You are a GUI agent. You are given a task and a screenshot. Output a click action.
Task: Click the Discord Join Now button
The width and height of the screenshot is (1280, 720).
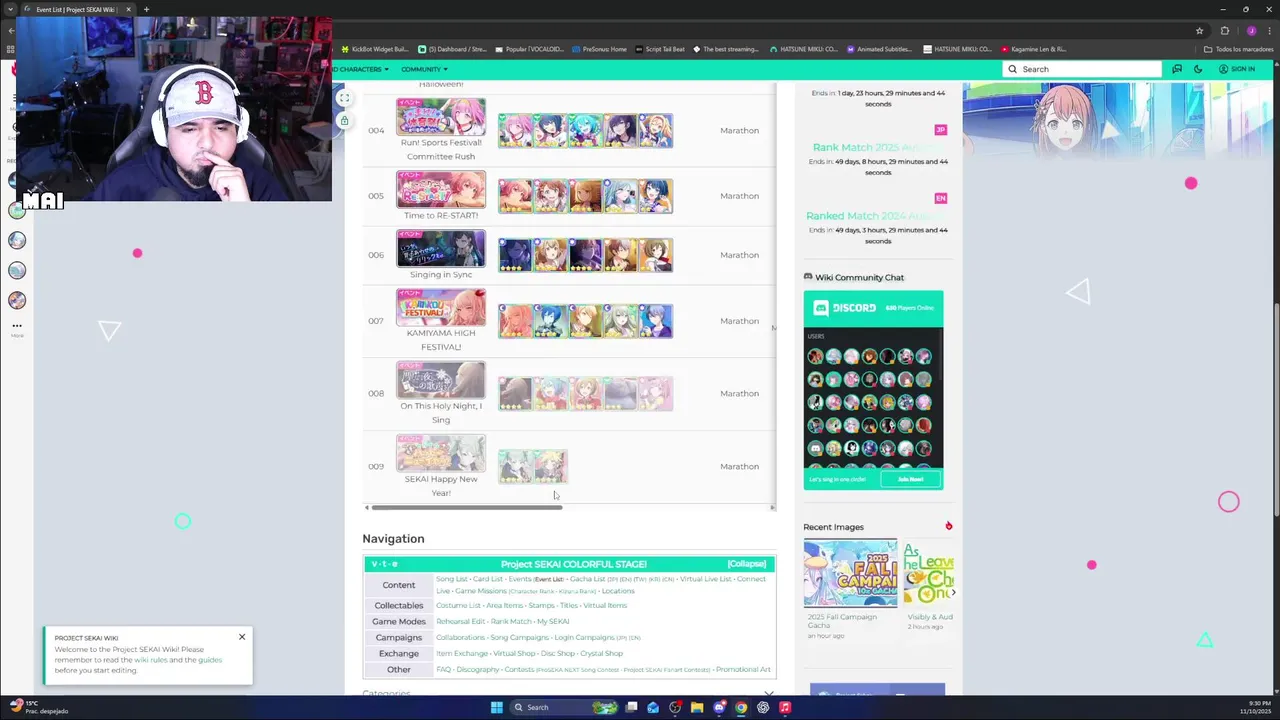click(x=910, y=479)
